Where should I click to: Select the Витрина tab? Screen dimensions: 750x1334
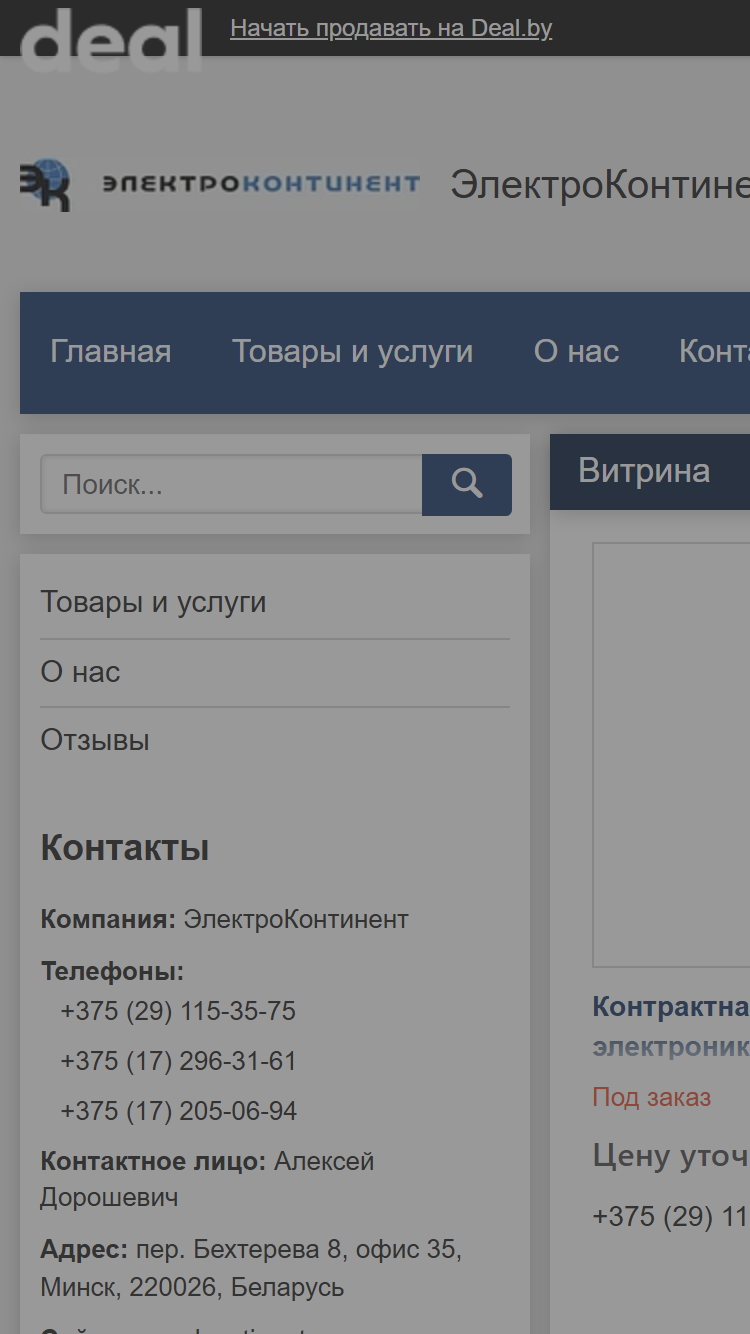(x=644, y=471)
